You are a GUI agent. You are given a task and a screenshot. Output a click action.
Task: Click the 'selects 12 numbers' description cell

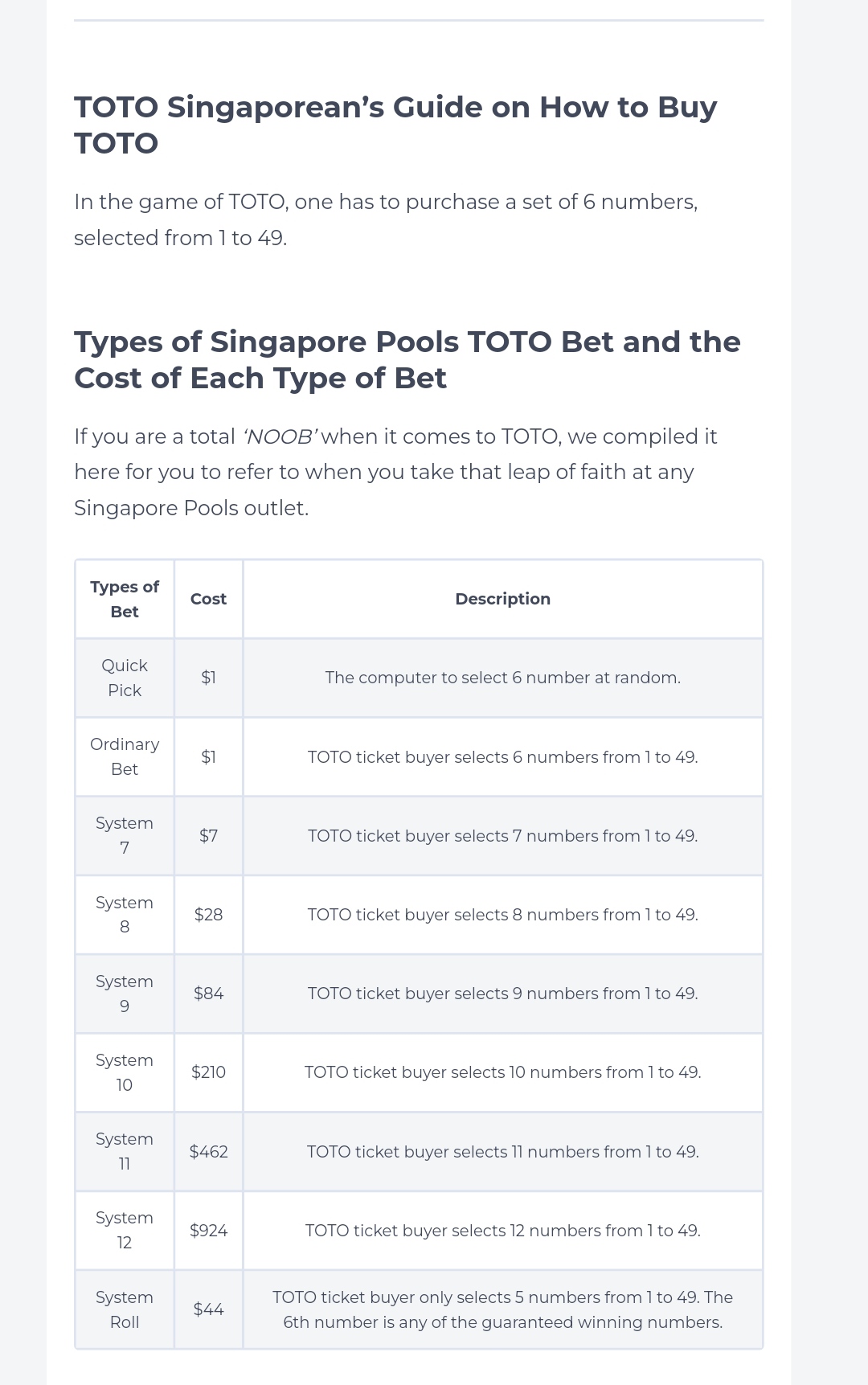[502, 1231]
